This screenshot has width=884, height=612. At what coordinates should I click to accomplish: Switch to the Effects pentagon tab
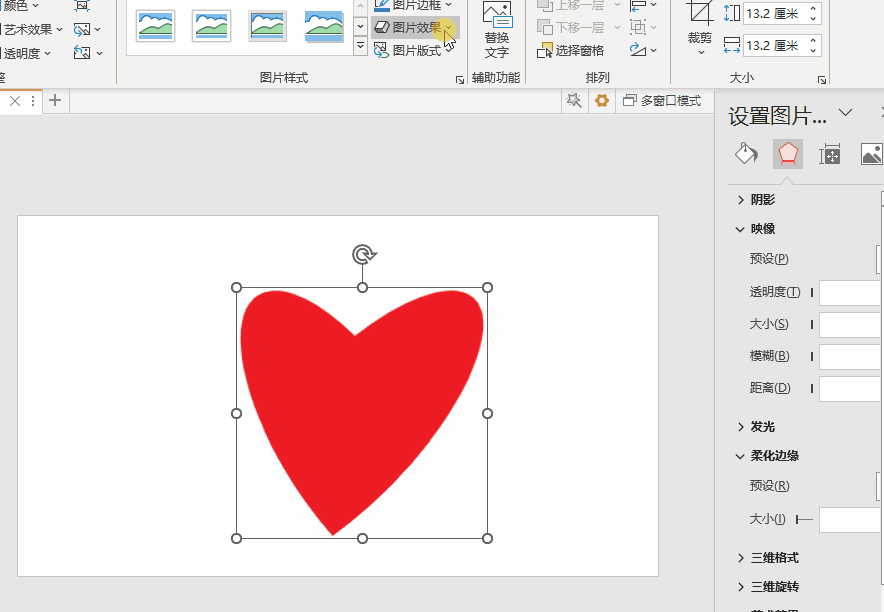pyautogui.click(x=788, y=154)
